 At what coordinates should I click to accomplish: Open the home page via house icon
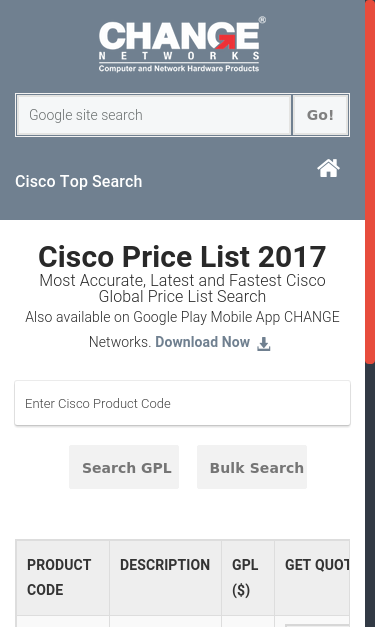click(x=328, y=168)
